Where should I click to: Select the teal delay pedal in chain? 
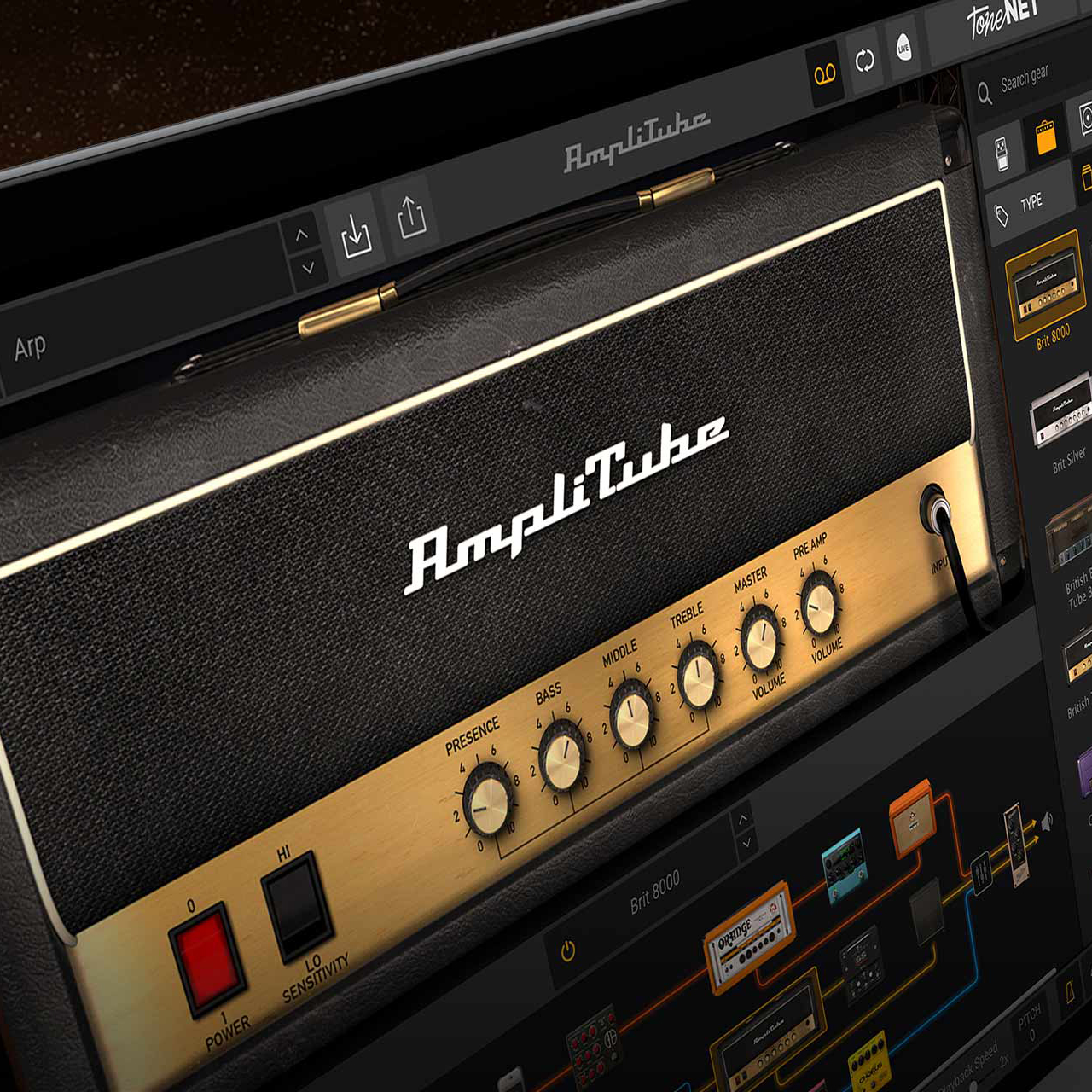(845, 866)
